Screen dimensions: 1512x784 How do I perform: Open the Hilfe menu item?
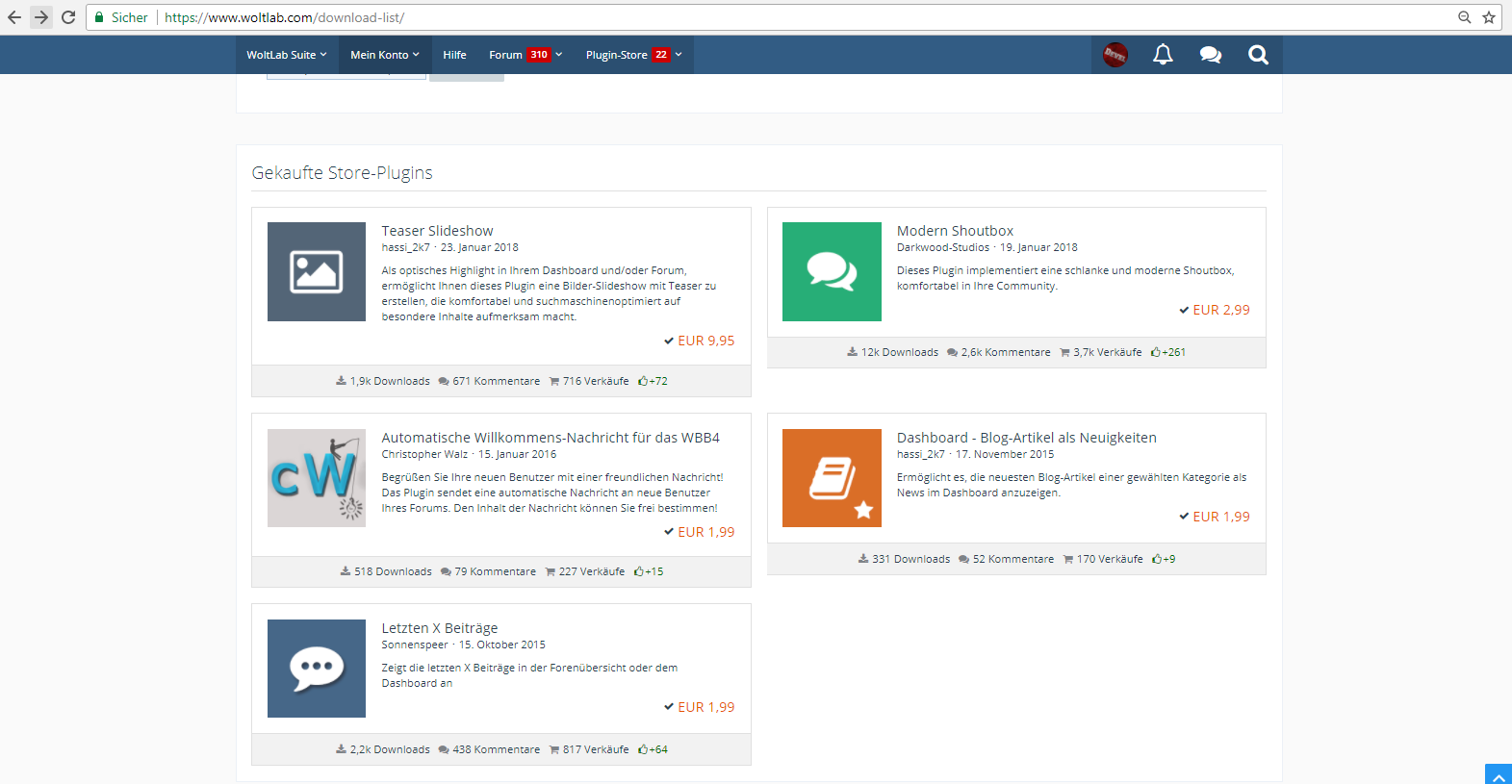454,55
